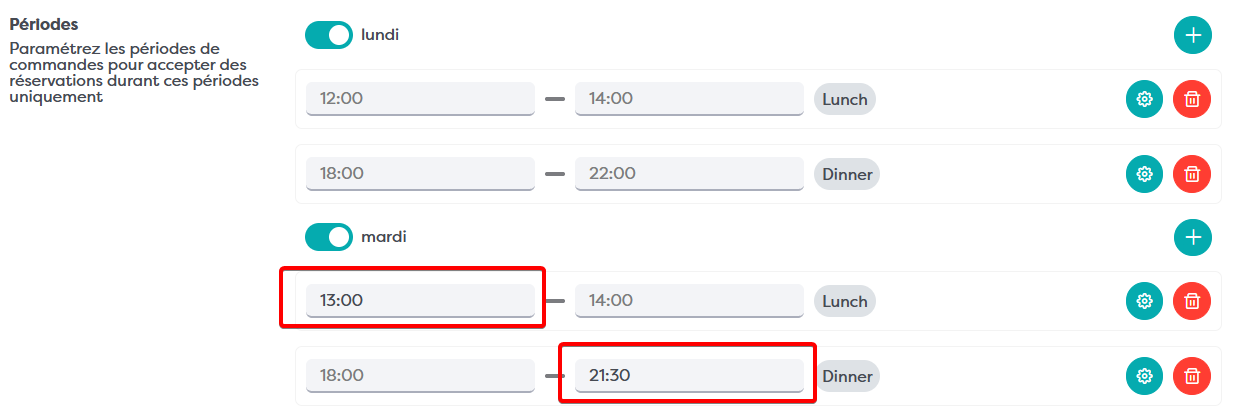The width and height of the screenshot is (1236, 418).
Task: Open settings for lundi Lunch period
Action: point(1145,99)
